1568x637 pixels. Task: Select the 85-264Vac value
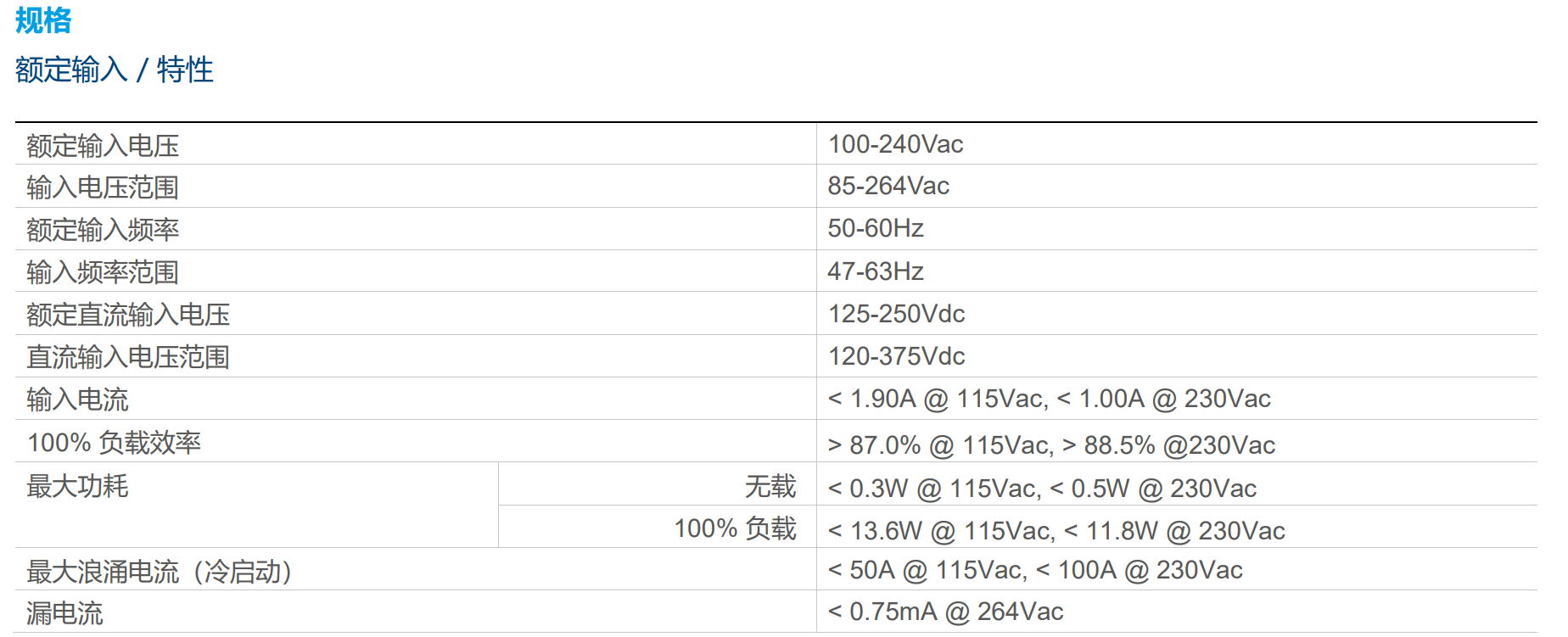pos(888,186)
